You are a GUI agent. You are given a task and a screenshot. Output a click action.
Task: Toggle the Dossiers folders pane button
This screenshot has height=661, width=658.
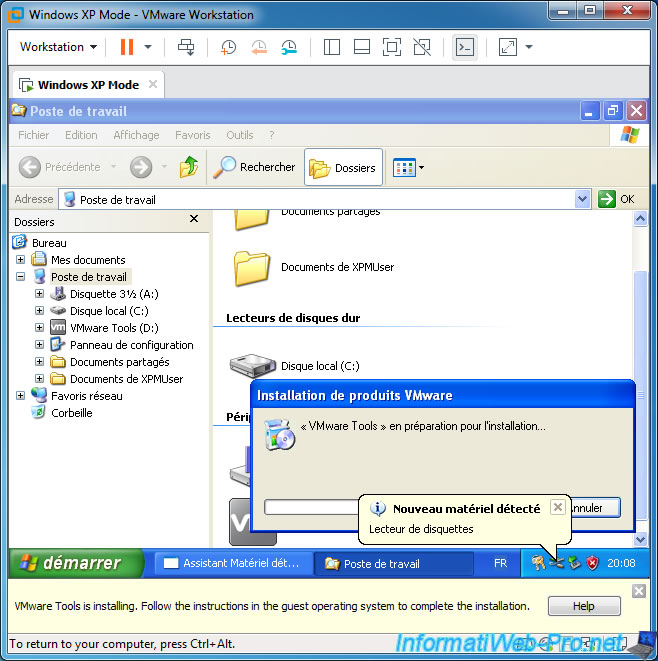tap(343, 167)
